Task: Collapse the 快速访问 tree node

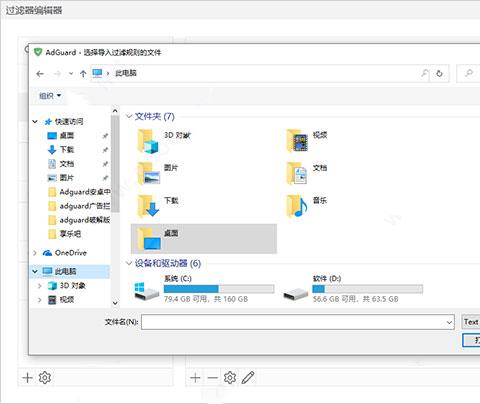Action: point(35,122)
